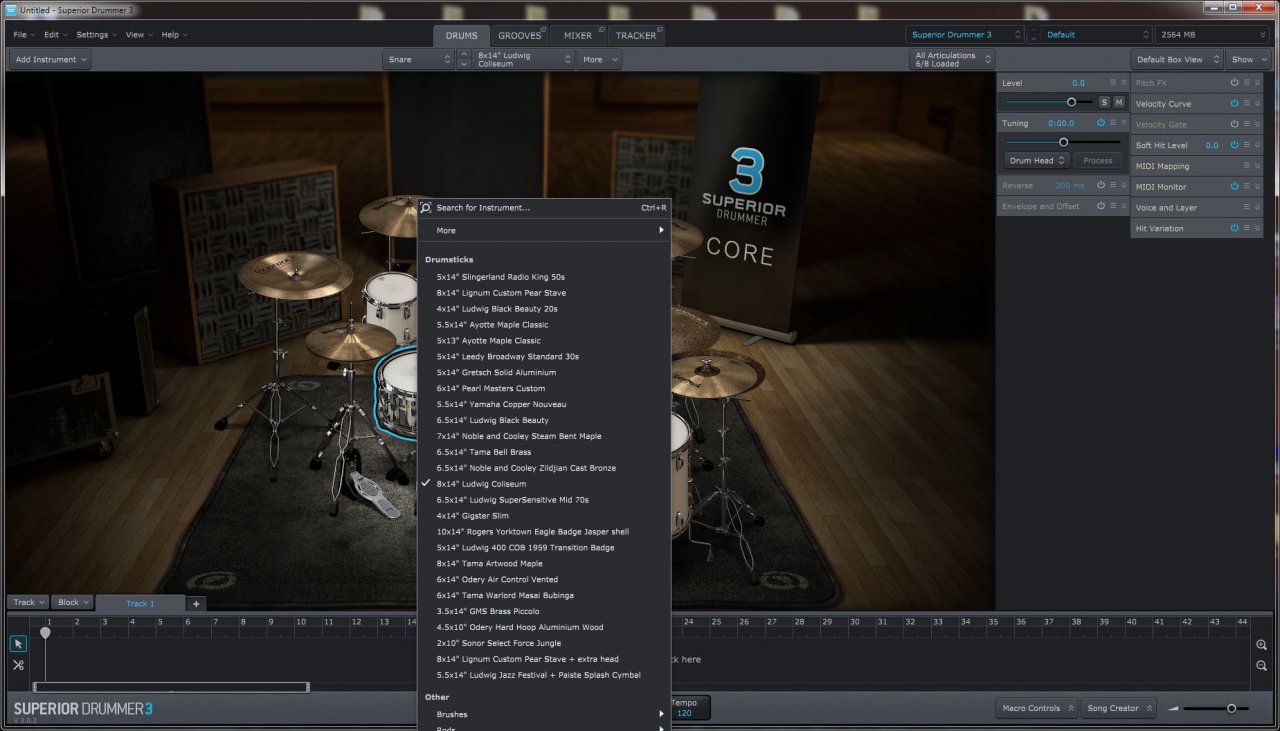Adjust master volume slider at bottom right
The image size is (1280, 731).
click(1231, 708)
